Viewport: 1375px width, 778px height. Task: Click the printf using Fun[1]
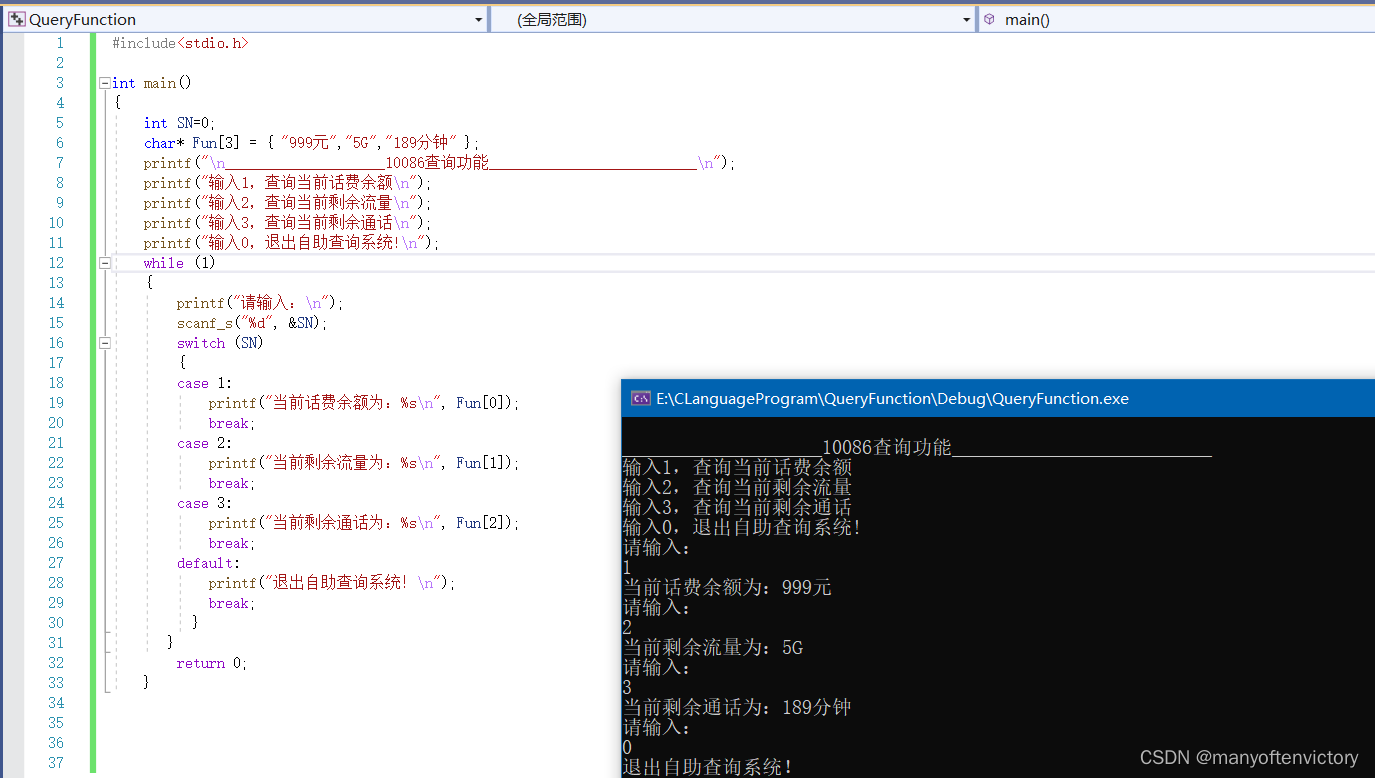pyautogui.click(x=364, y=463)
